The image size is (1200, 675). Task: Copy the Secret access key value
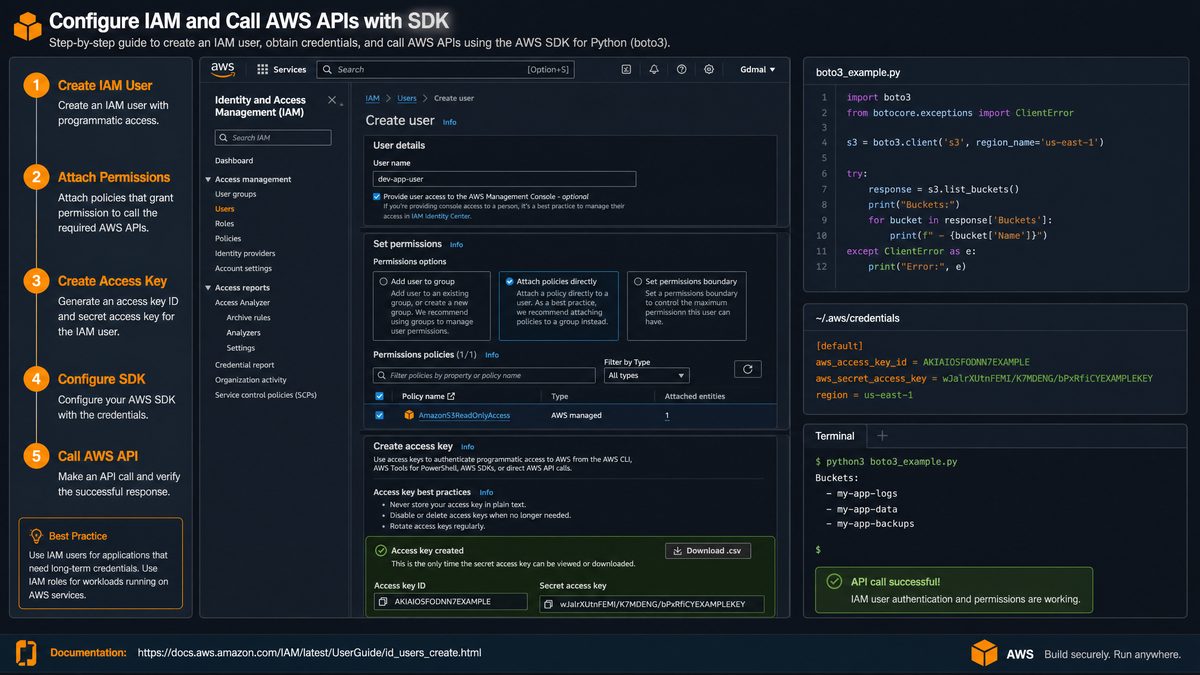point(548,604)
